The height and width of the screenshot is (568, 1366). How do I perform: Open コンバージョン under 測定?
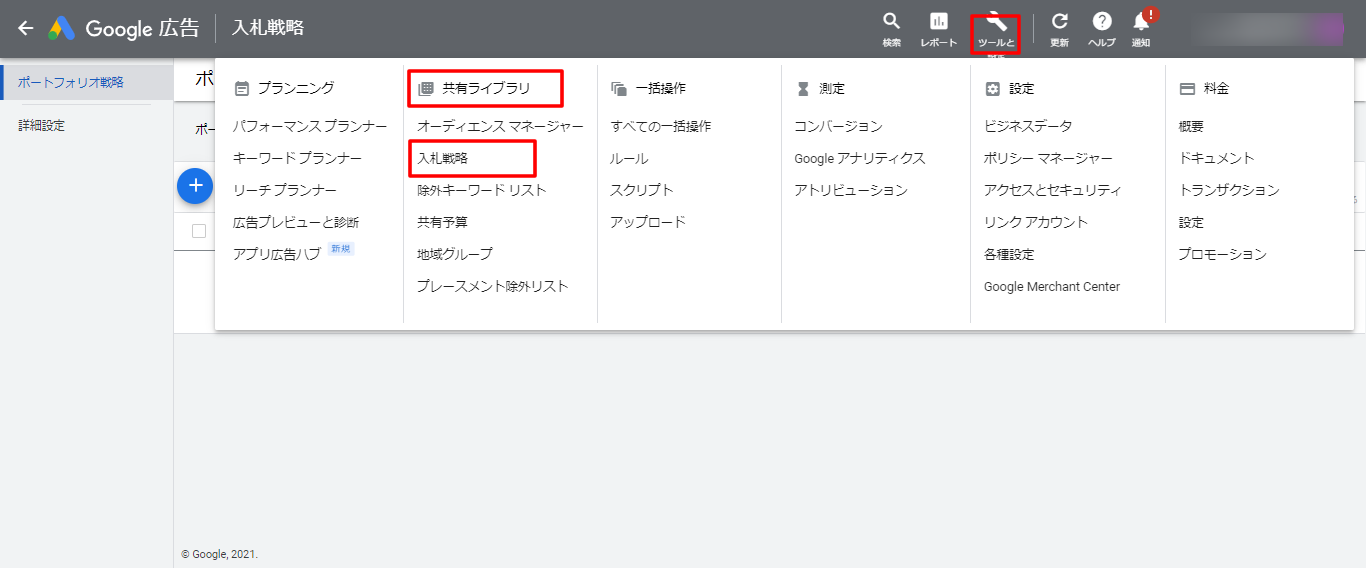(x=839, y=126)
